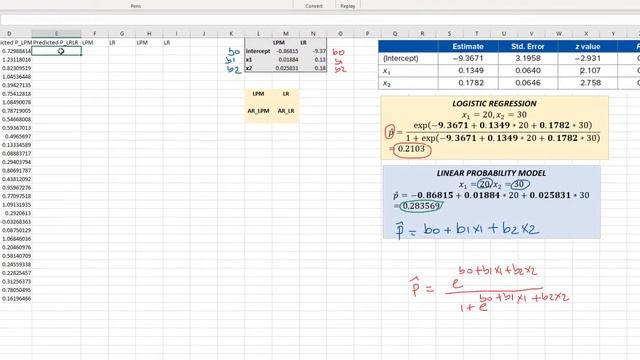Select column L header
The width and height of the screenshot is (640, 360).
click(258, 33)
